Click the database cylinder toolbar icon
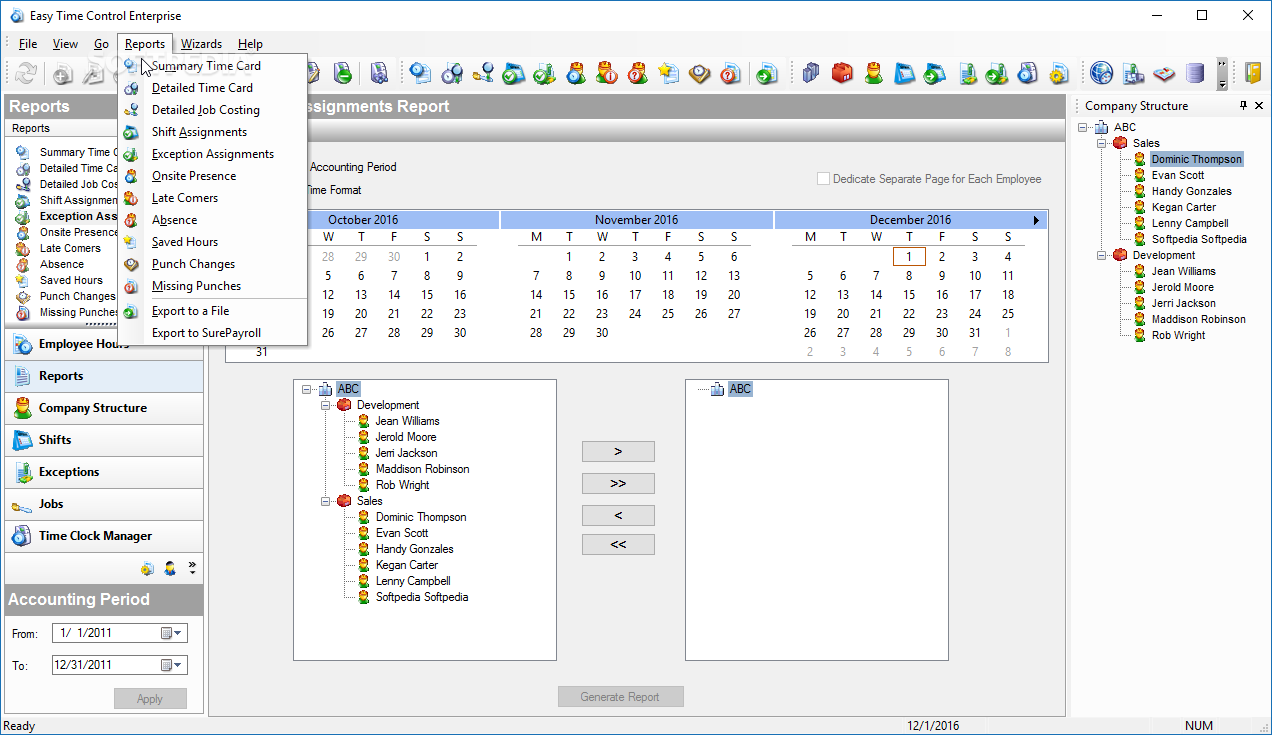The height and width of the screenshot is (735, 1272). (x=1195, y=73)
